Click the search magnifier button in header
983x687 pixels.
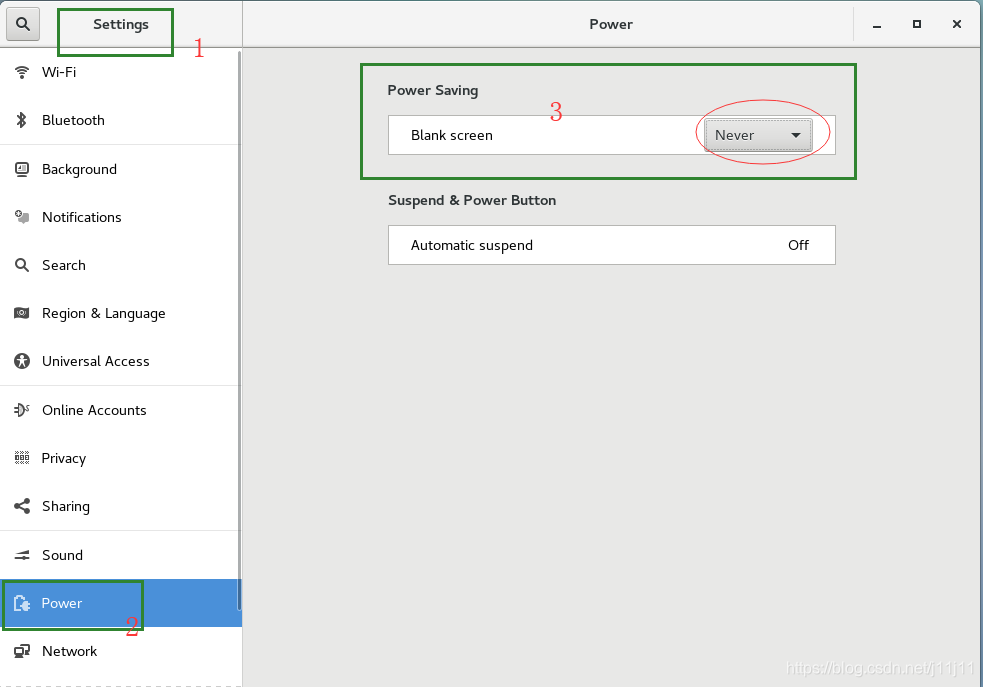pos(23,24)
